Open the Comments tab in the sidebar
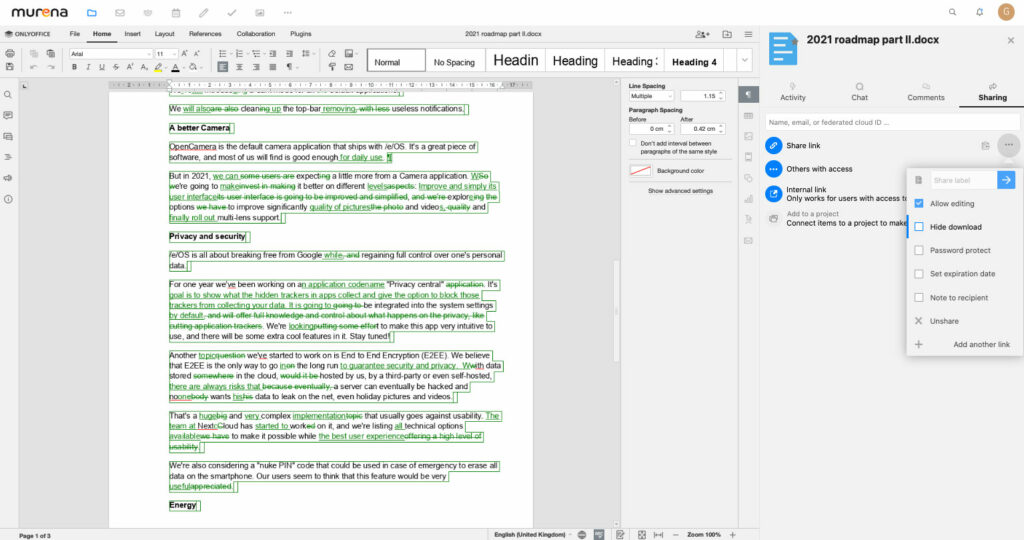 click(925, 92)
